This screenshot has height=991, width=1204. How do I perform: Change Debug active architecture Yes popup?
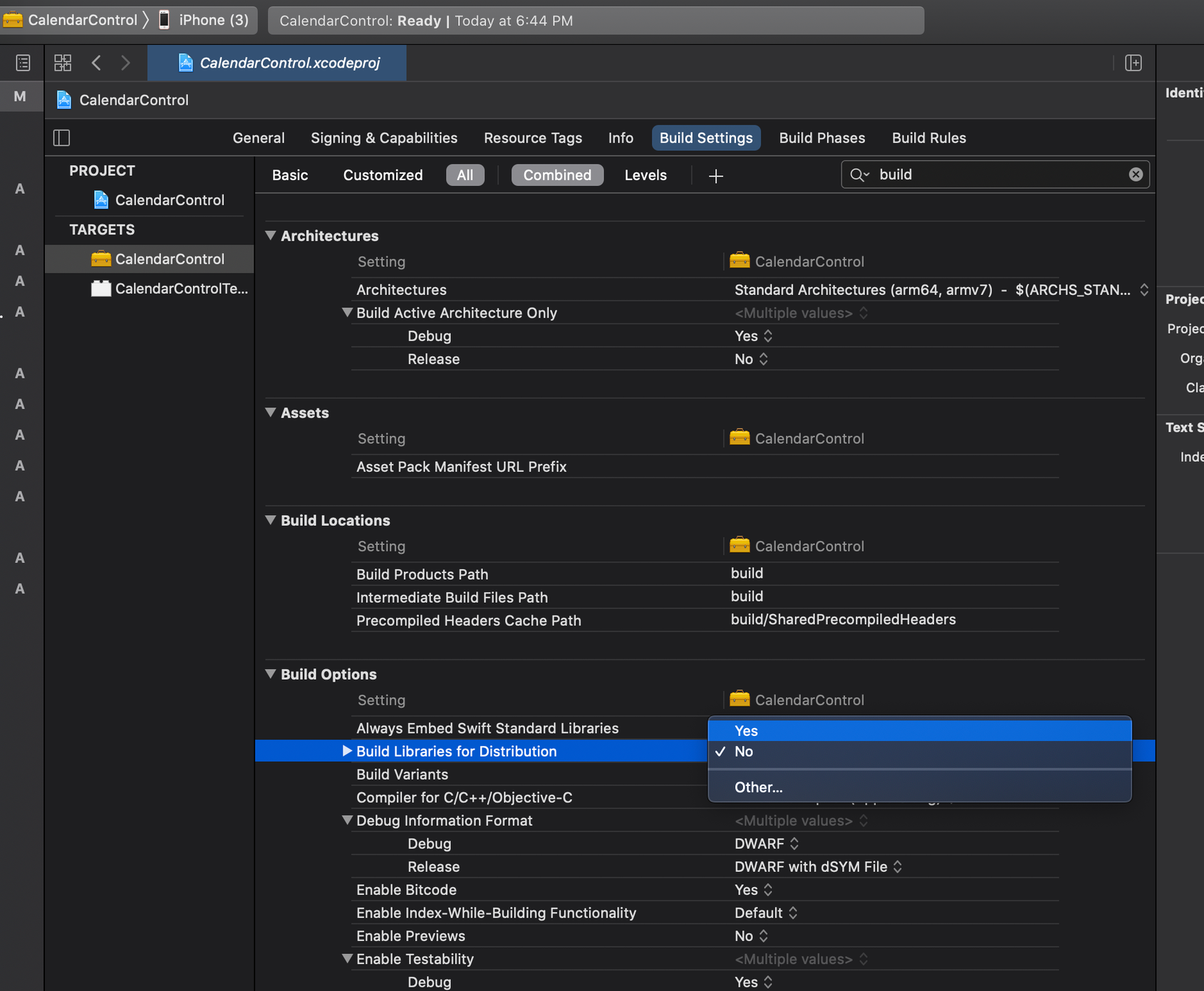pos(754,336)
